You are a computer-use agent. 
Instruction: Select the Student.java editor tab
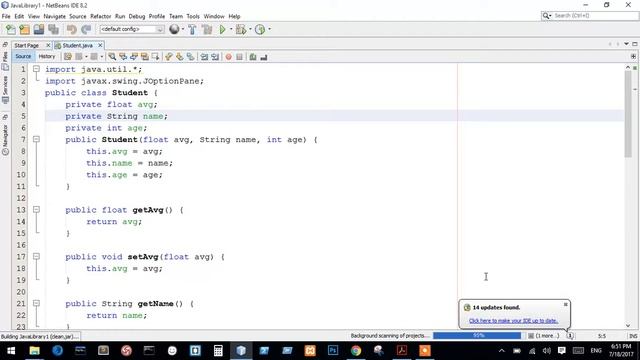pos(77,45)
